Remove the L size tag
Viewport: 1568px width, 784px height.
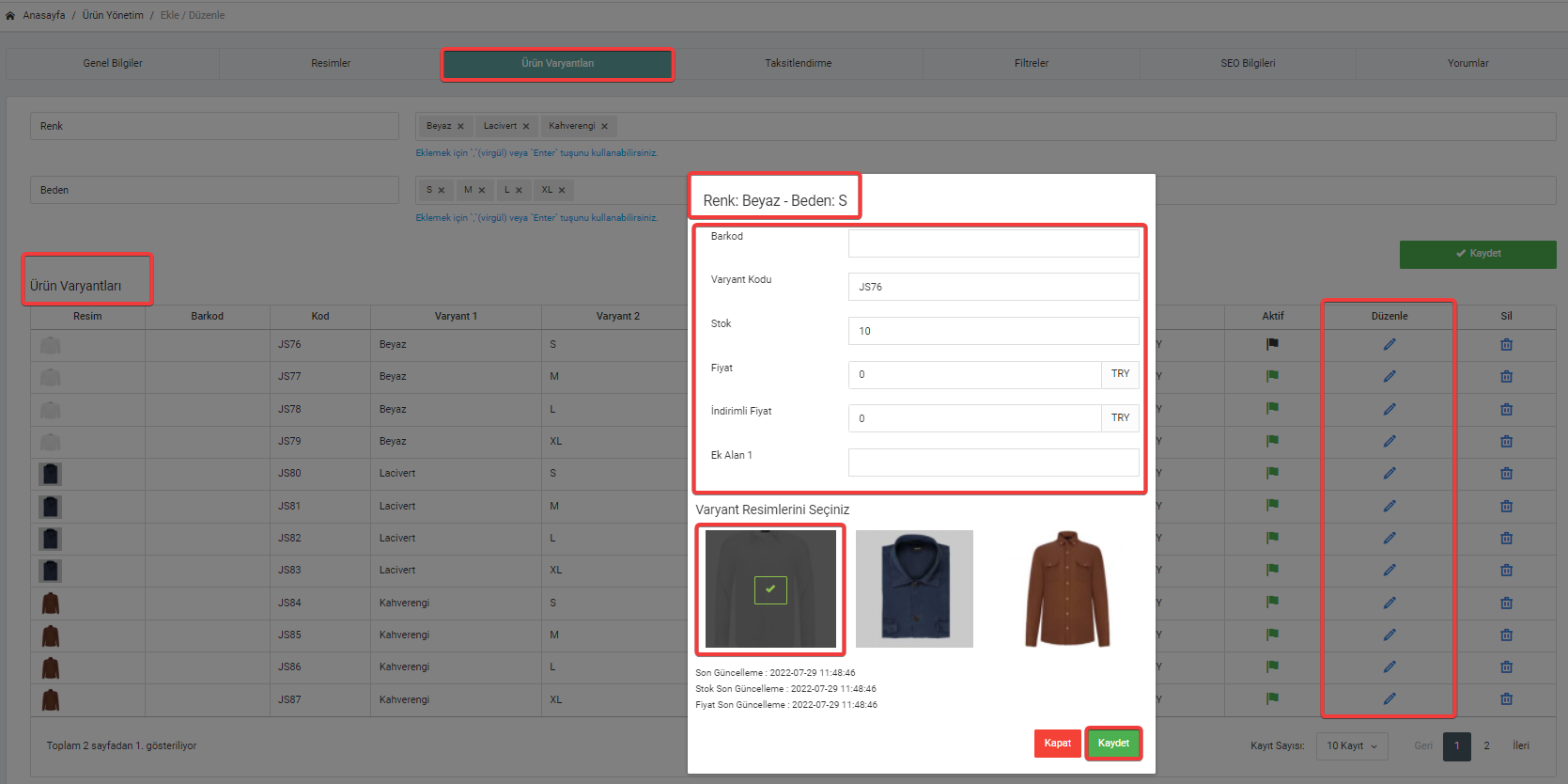519,190
